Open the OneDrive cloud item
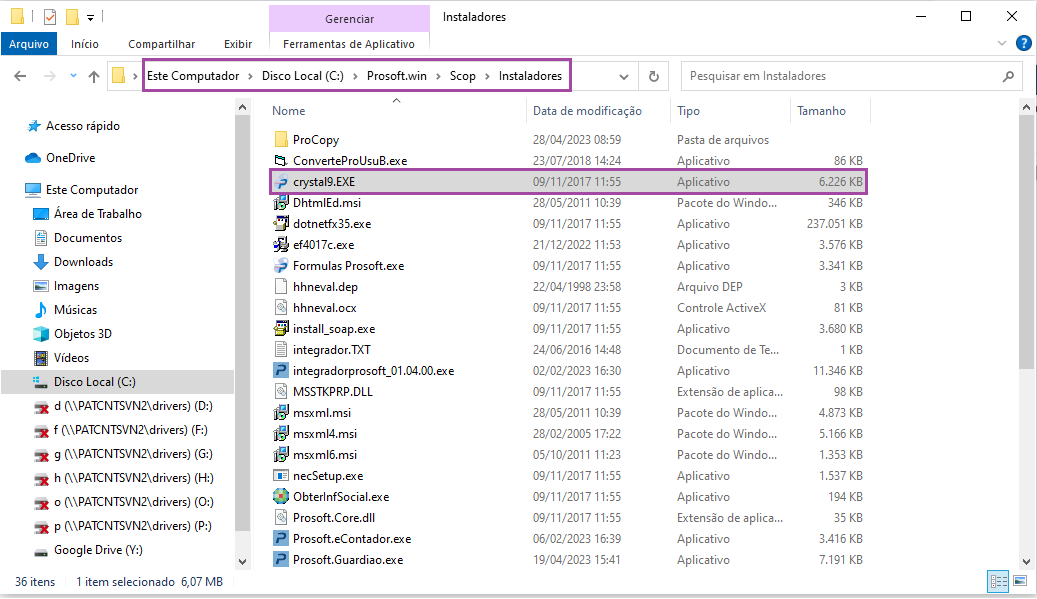Image resolution: width=1037 pixels, height=599 pixels. point(69,158)
